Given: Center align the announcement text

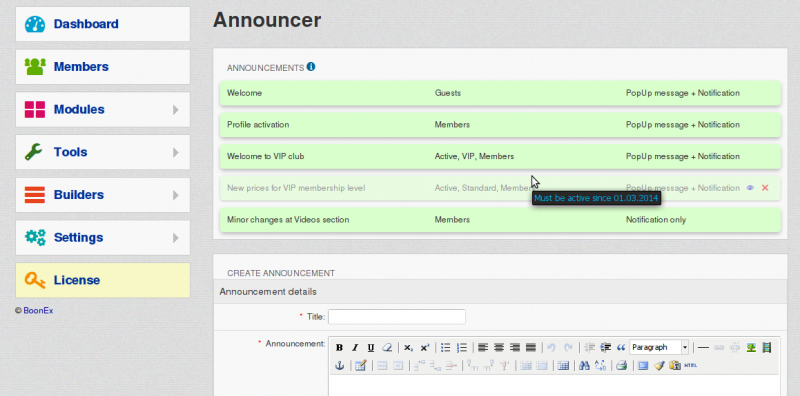Looking at the screenshot, I should tap(499, 348).
